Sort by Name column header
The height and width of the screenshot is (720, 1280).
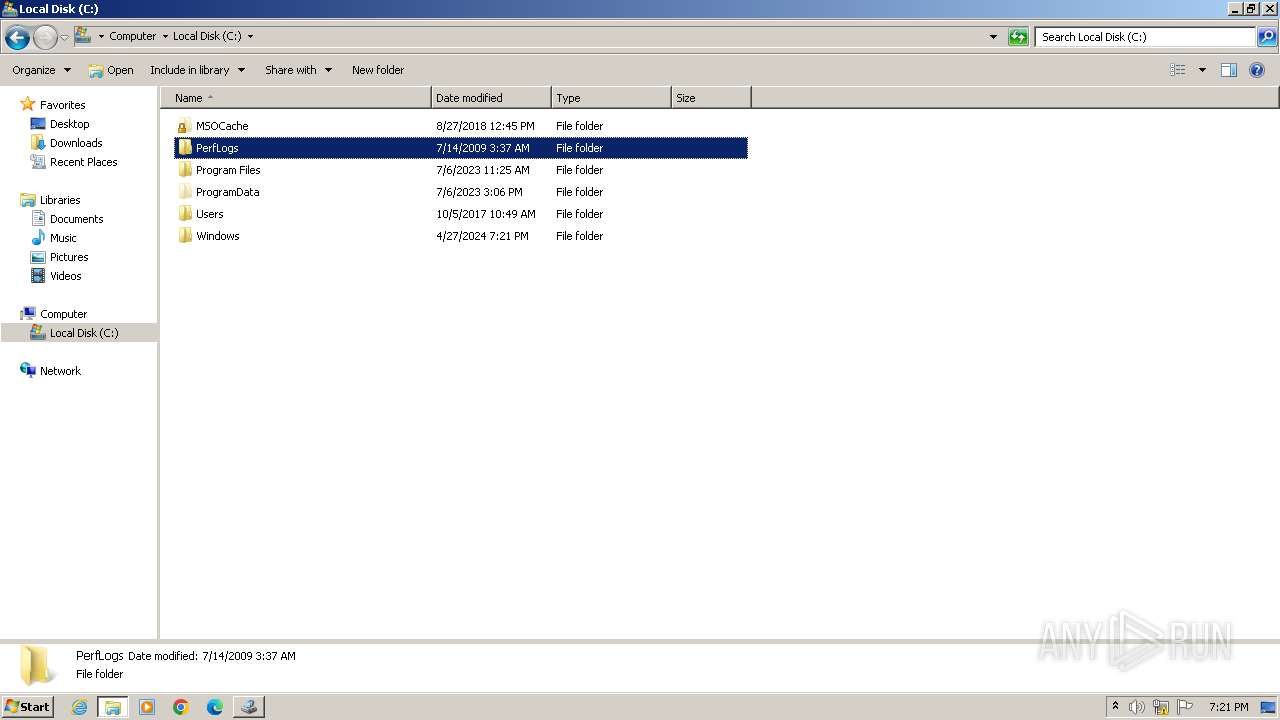pos(296,98)
